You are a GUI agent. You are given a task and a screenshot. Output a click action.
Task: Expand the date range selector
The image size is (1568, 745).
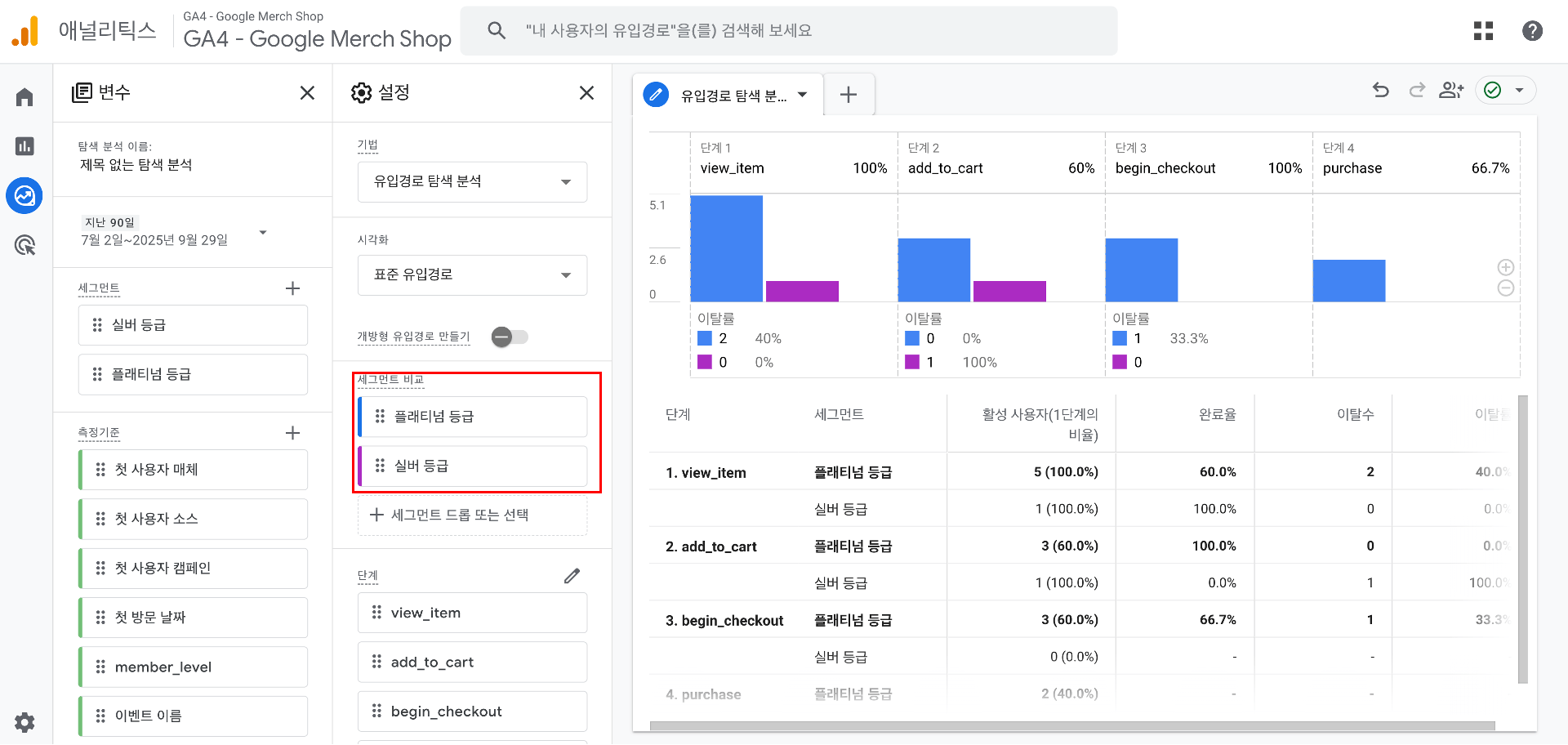coord(262,232)
